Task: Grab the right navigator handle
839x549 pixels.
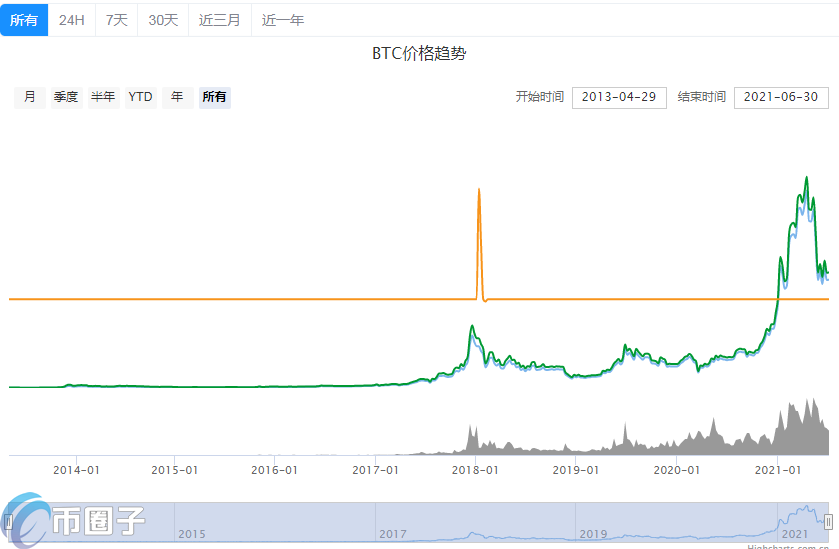Action: [x=828, y=521]
